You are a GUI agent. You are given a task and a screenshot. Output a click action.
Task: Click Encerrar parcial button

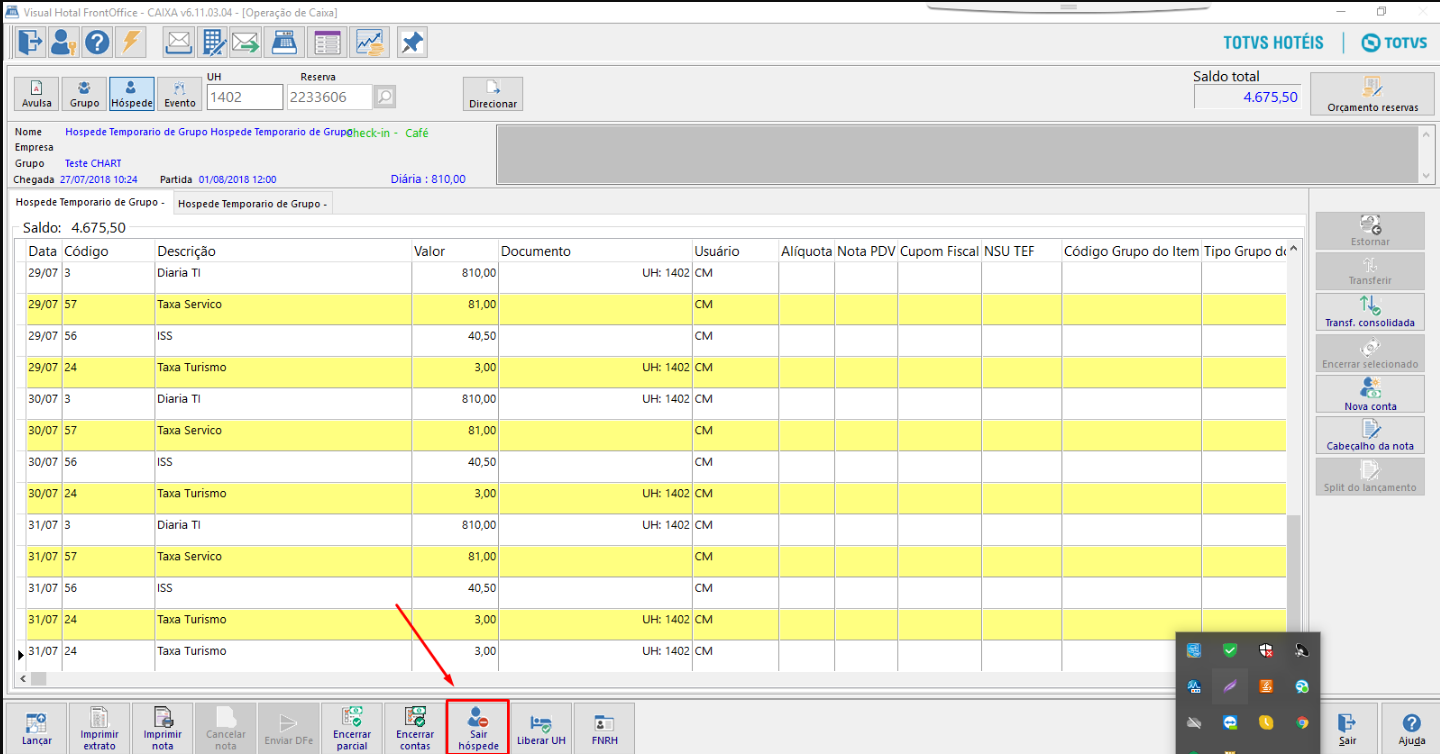(x=352, y=728)
